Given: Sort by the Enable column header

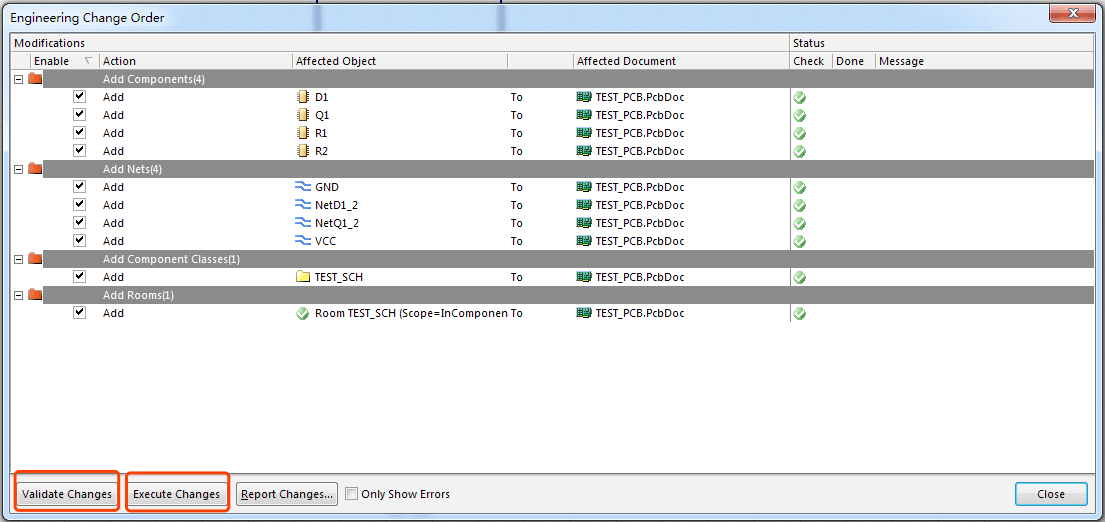Looking at the screenshot, I should 52,61.
